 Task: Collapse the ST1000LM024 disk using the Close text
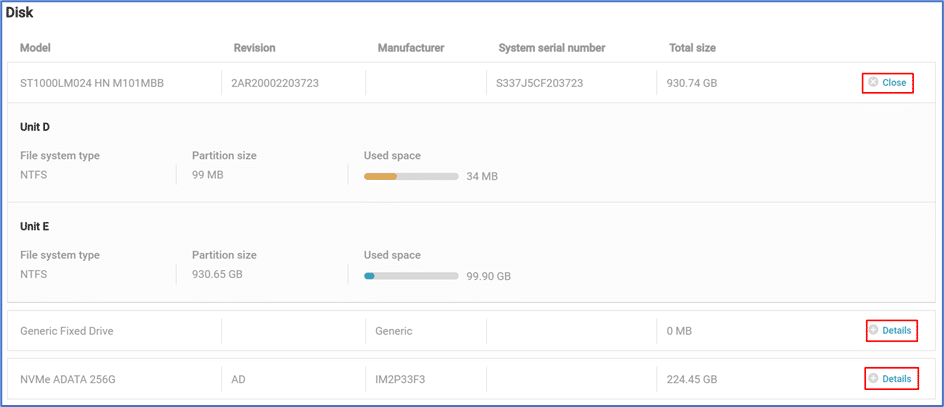click(894, 83)
